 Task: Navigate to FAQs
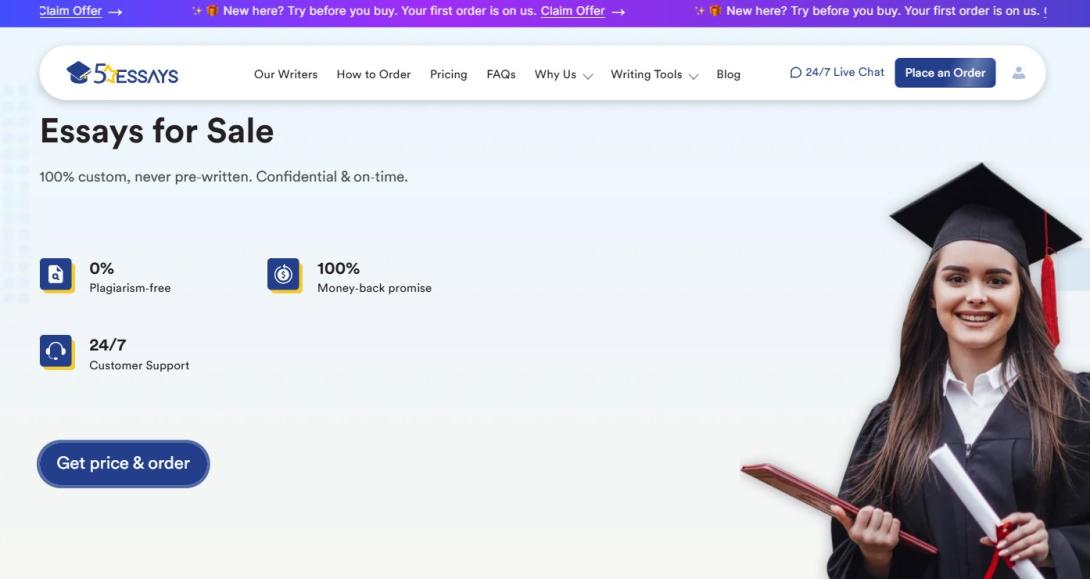[x=501, y=74]
